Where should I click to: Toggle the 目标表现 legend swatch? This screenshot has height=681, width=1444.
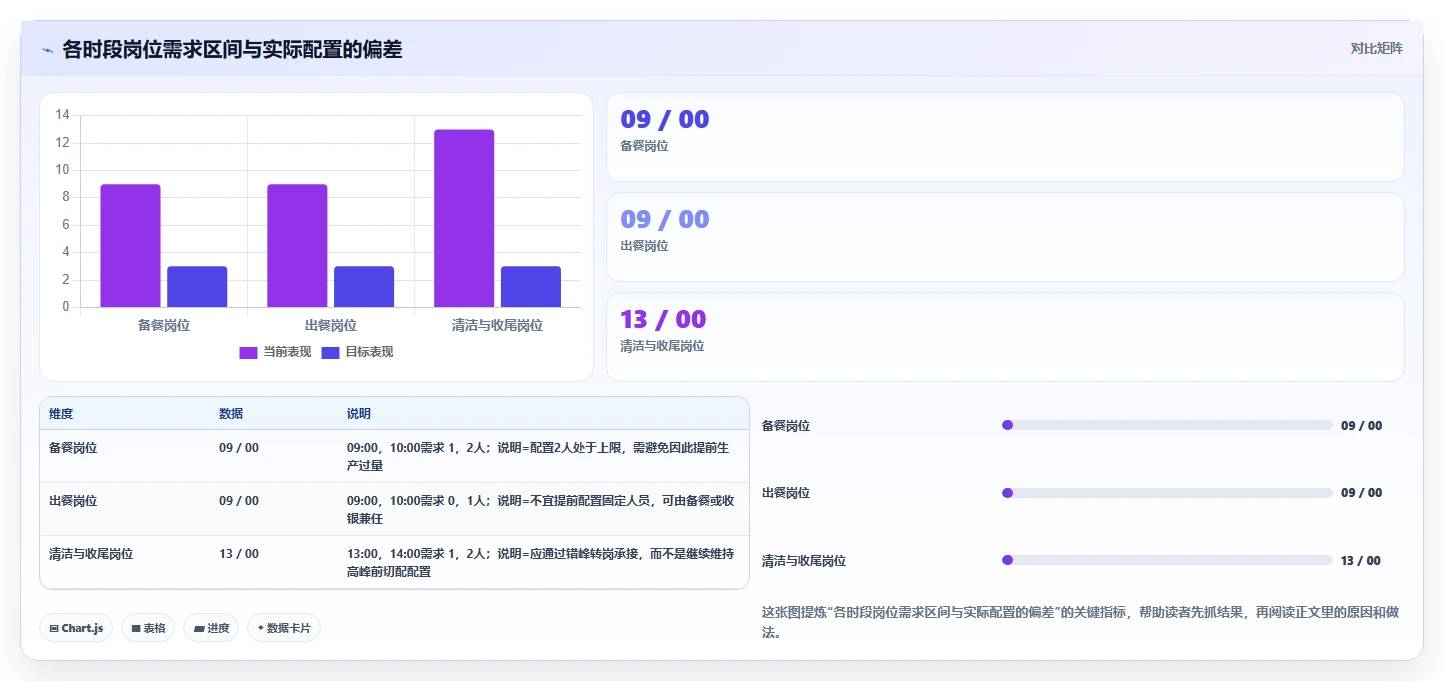[x=331, y=352]
